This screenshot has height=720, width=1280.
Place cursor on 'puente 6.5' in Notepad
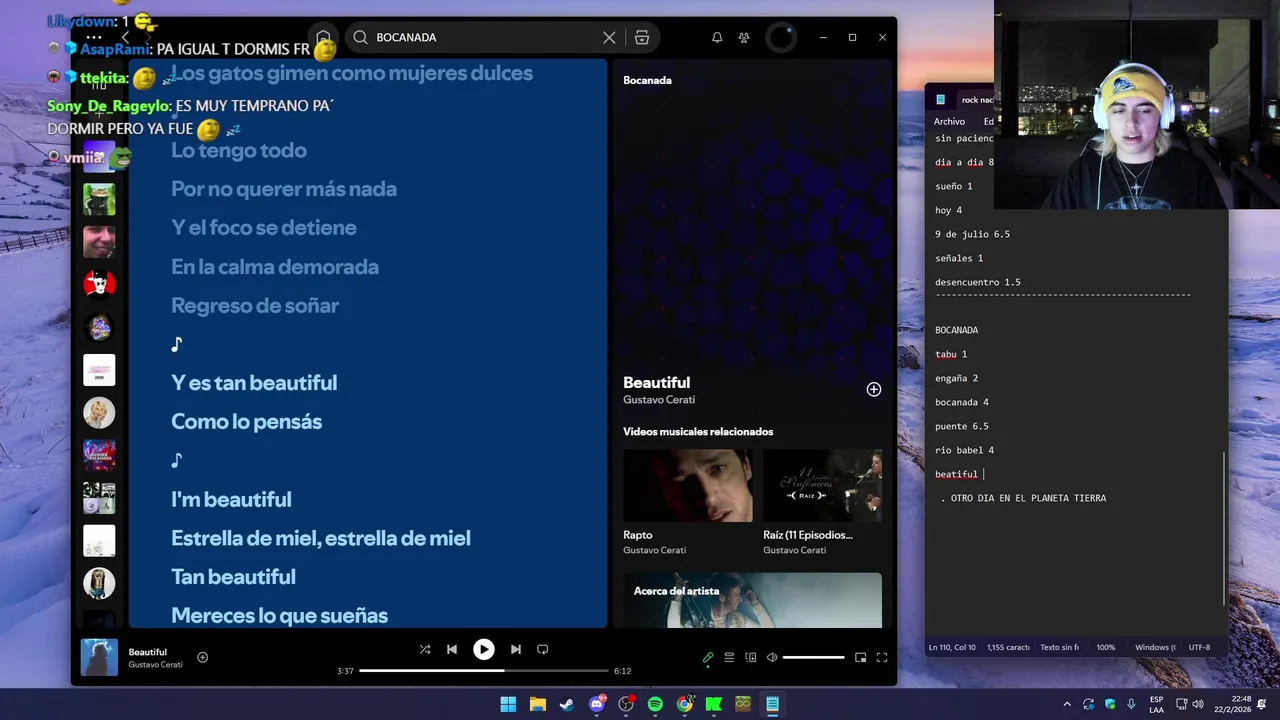[x=961, y=426]
